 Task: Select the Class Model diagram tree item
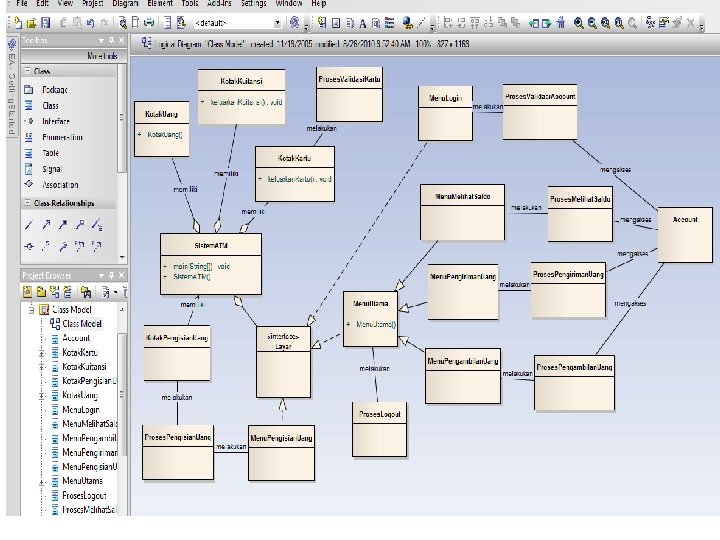point(82,324)
